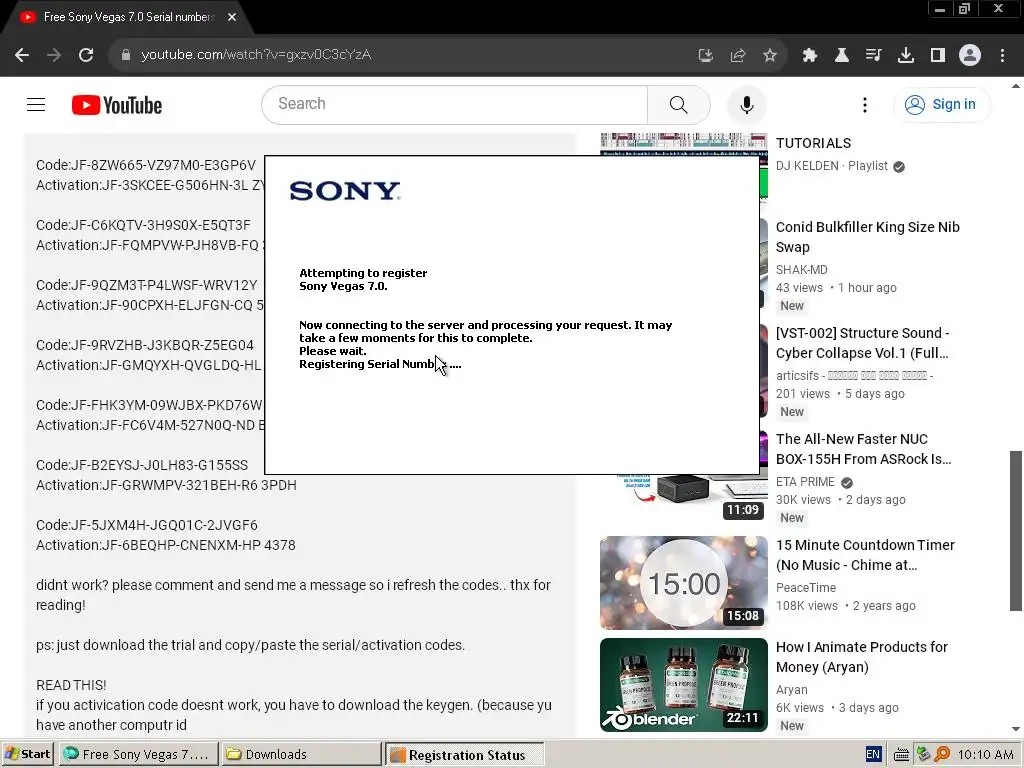This screenshot has width=1024, height=768.
Task: Search with your voice microphone button
Action: click(746, 105)
